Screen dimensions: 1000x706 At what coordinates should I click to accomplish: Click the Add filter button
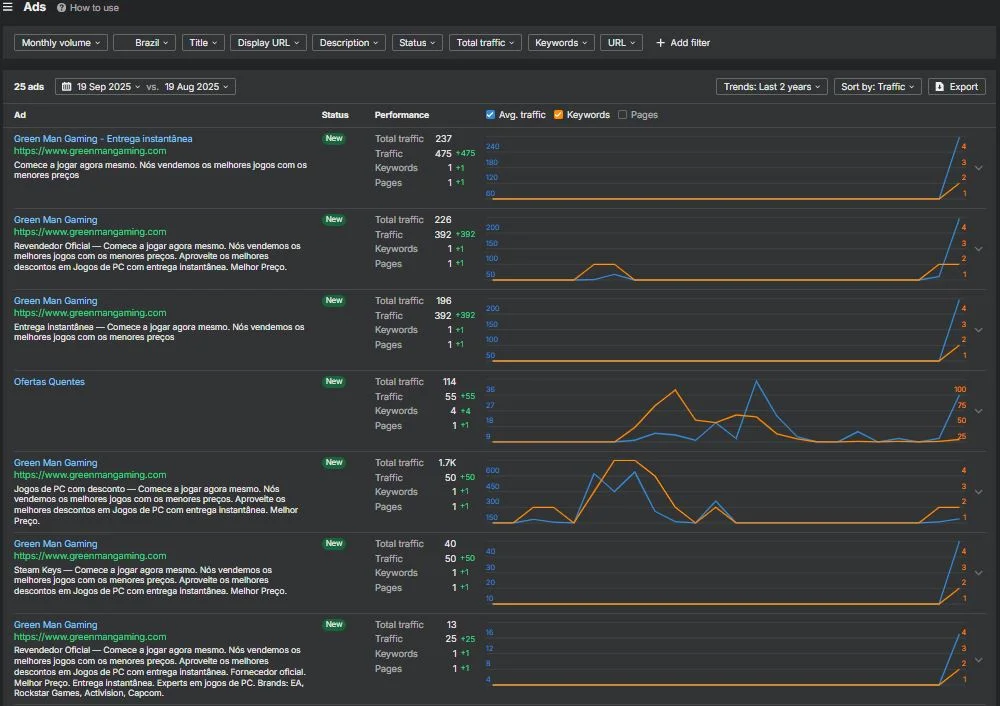pyautogui.click(x=682, y=43)
